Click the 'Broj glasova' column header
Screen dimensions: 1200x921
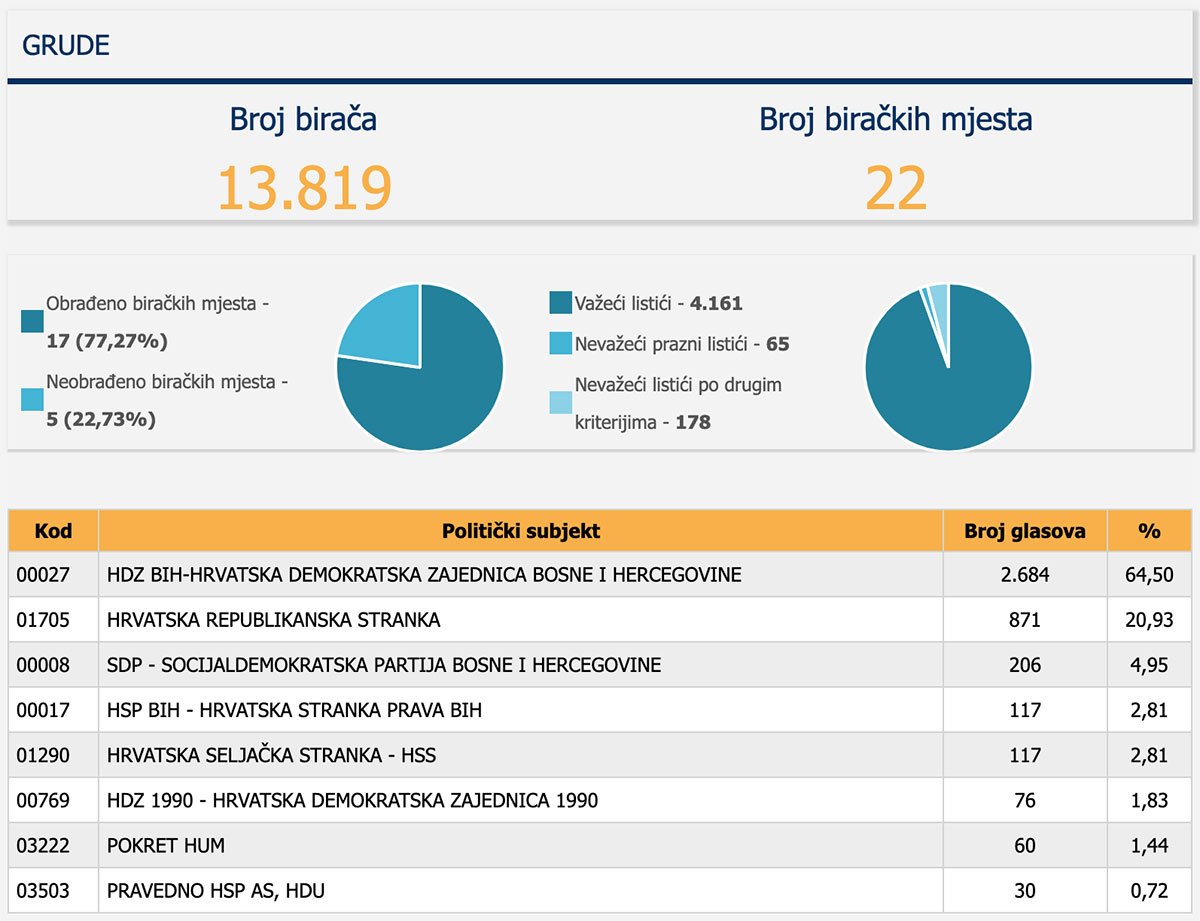[x=1025, y=531]
